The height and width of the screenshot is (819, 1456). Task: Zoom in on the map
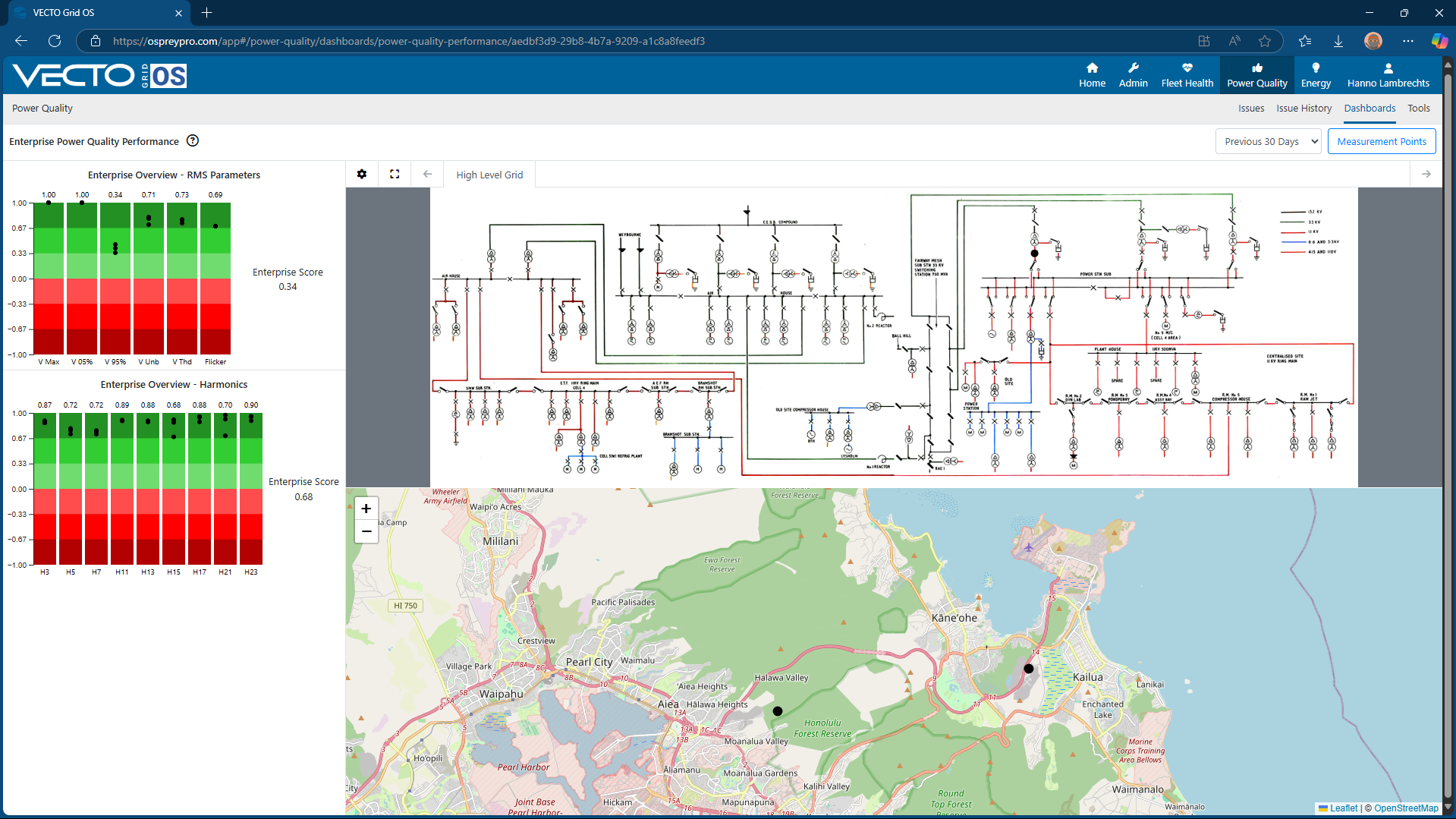366,509
